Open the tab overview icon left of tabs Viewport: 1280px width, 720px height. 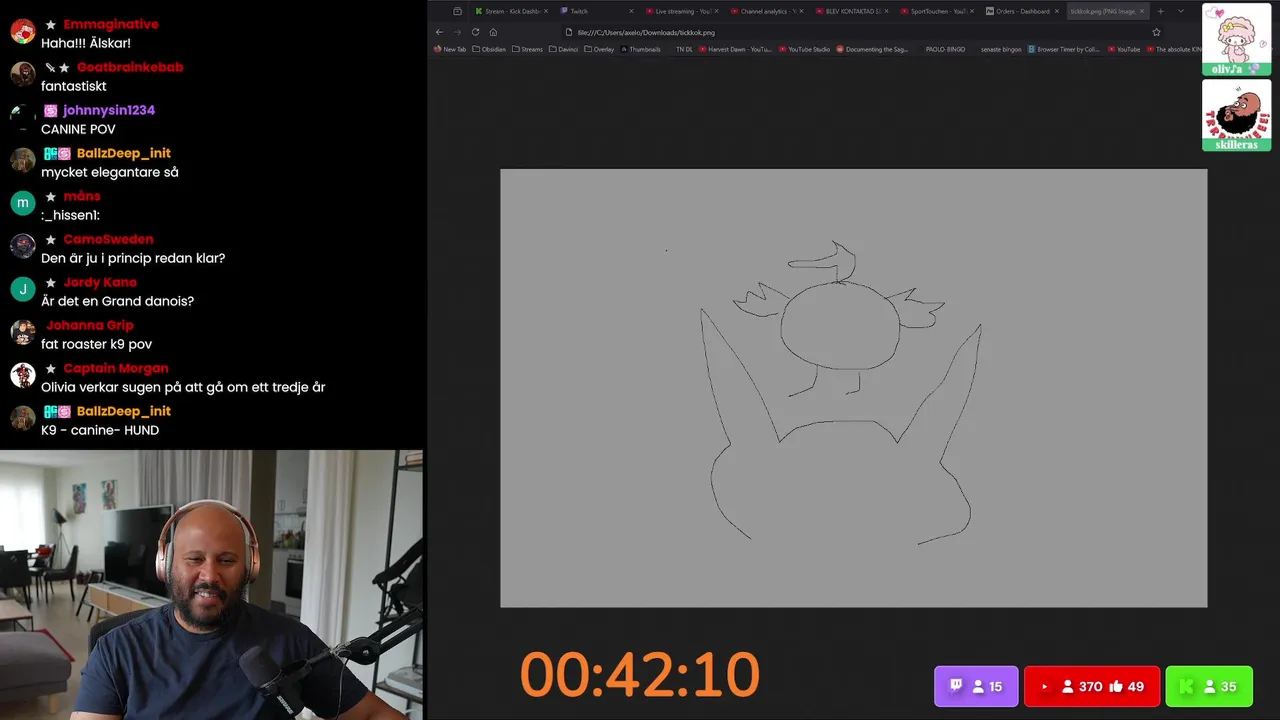pyautogui.click(x=457, y=11)
